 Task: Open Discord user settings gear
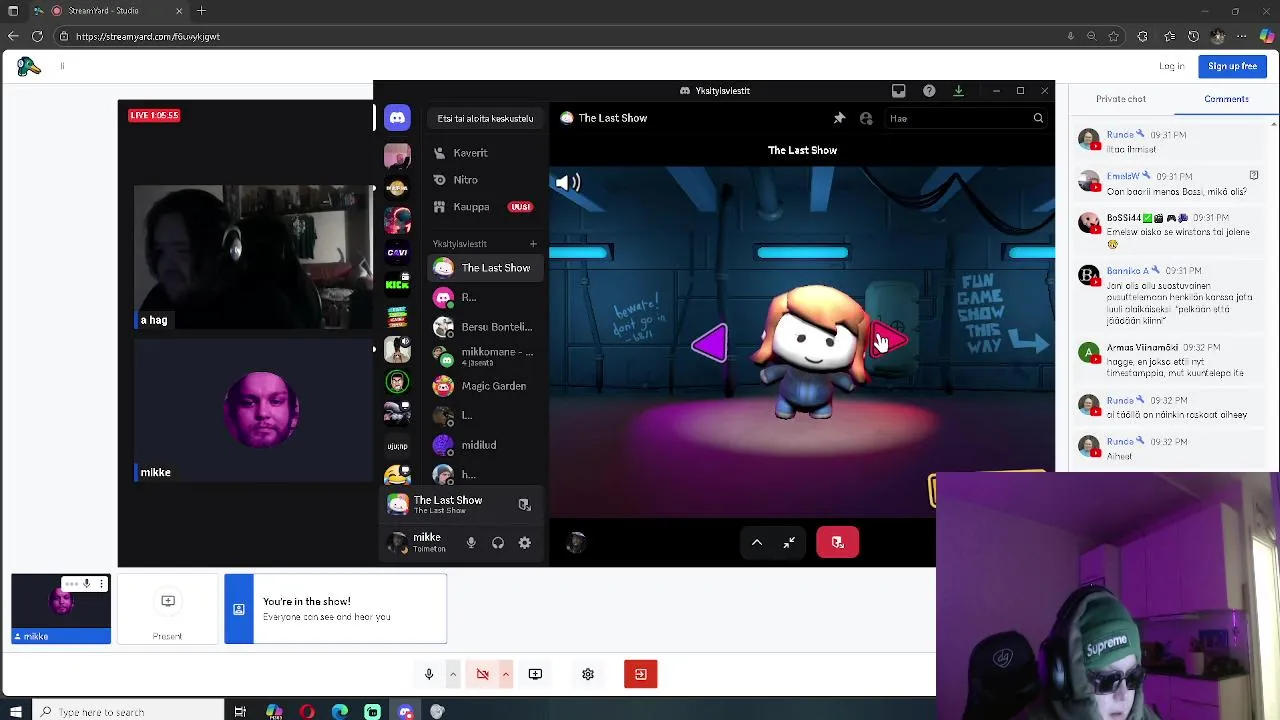tap(525, 543)
